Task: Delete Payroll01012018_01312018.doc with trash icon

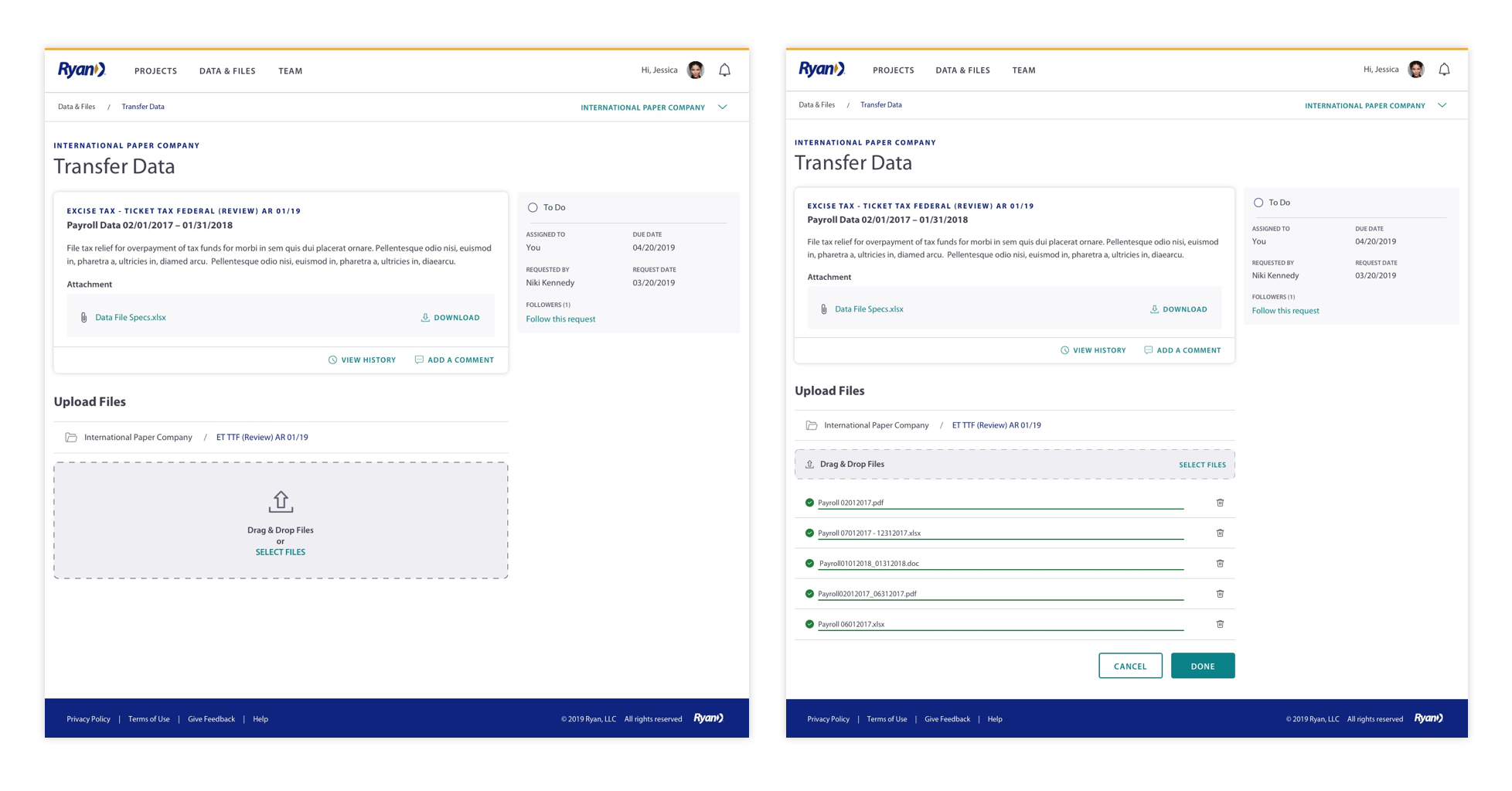Action: (x=1220, y=564)
